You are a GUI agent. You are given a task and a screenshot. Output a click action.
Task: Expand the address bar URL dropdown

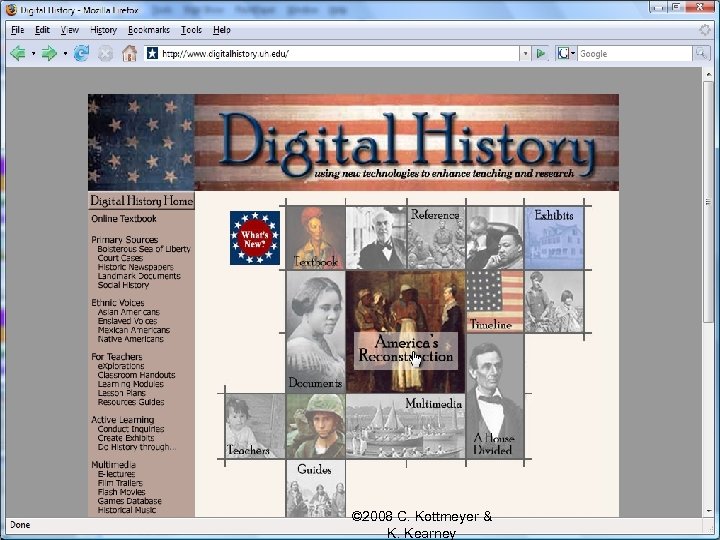[525, 54]
